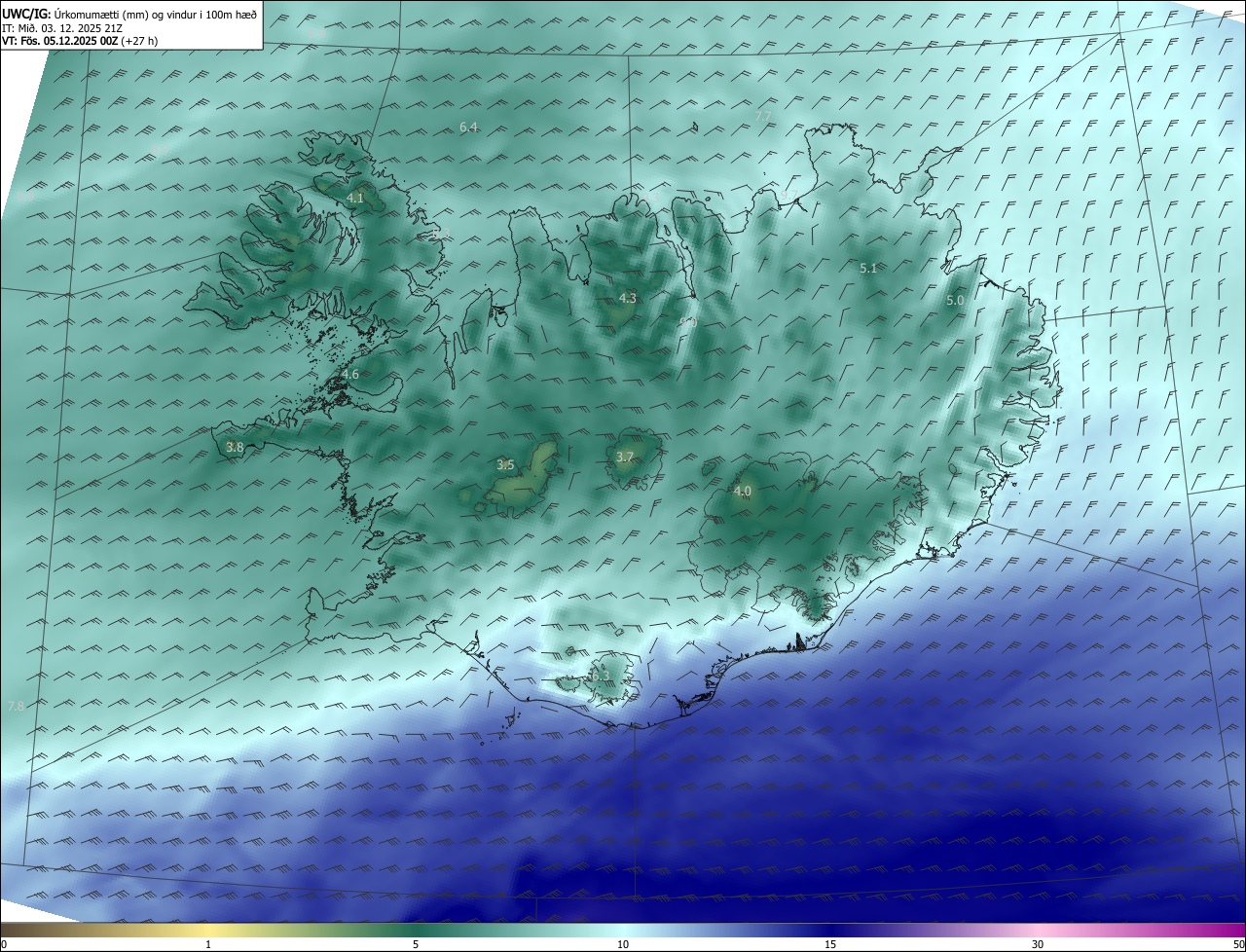
Task: Click the 3.5 value on the glacier
Action: tap(505, 465)
